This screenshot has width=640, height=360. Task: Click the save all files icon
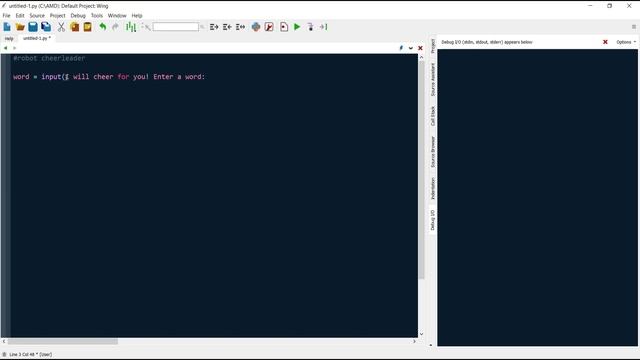pos(46,27)
